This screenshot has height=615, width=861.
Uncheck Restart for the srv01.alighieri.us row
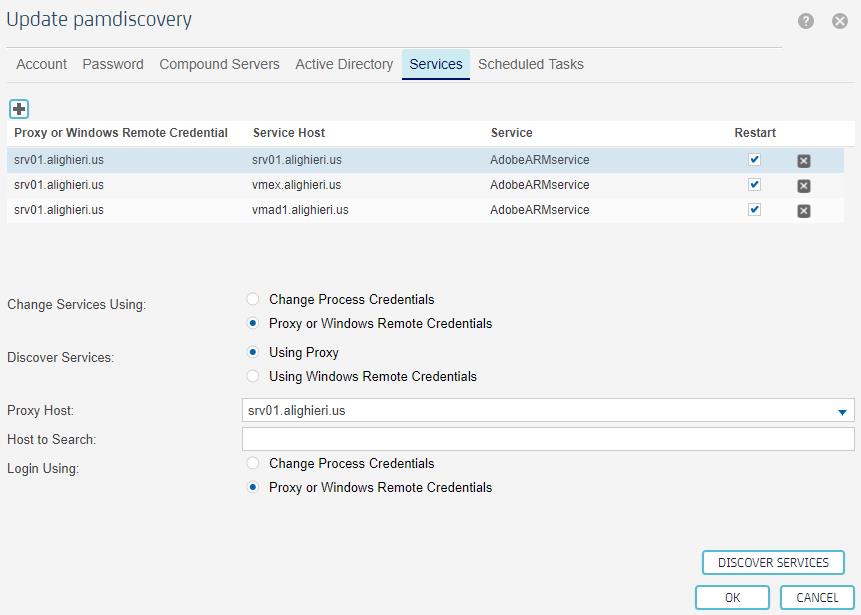(x=754, y=158)
